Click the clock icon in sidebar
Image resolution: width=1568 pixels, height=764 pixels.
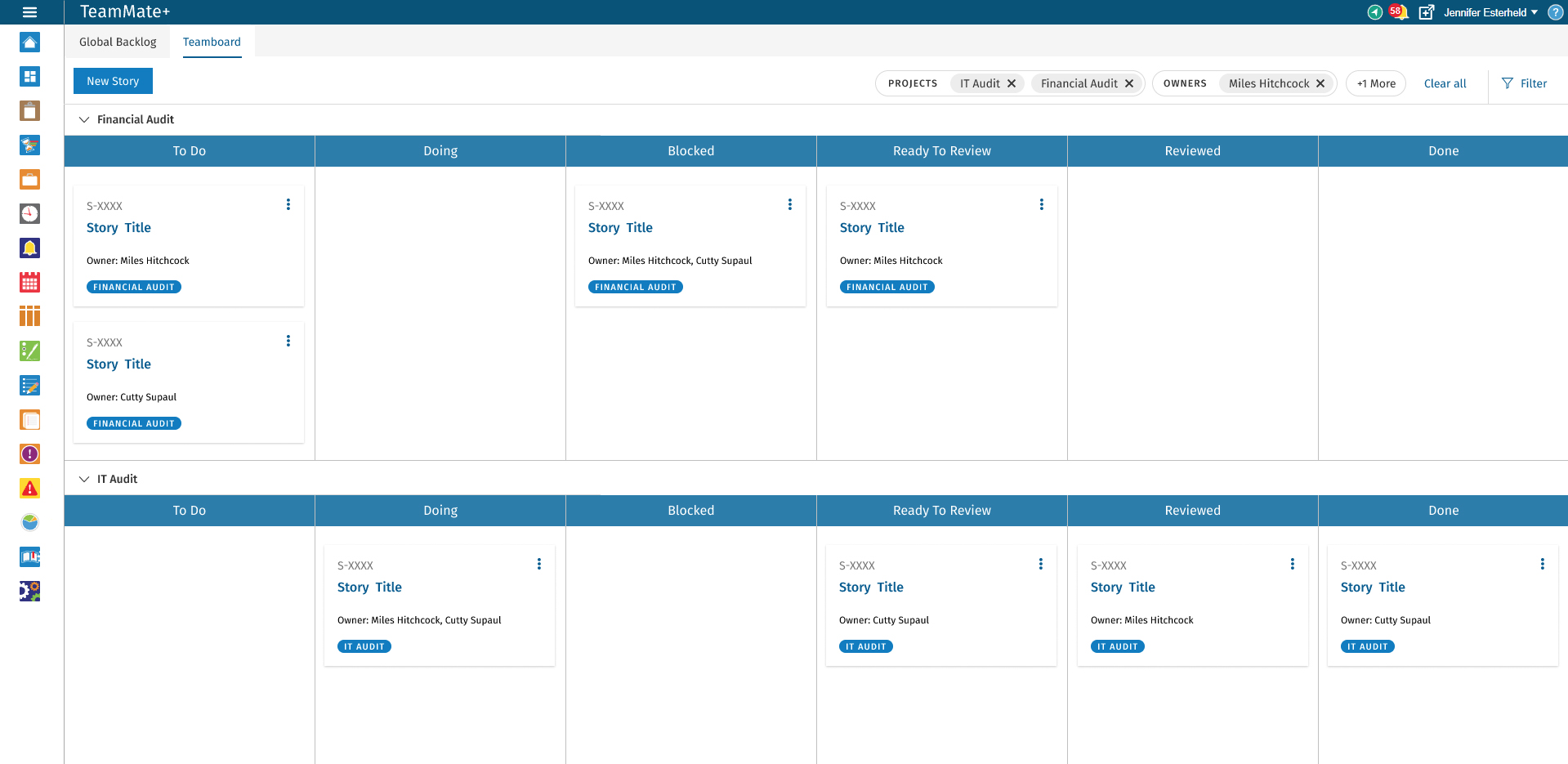click(x=30, y=214)
